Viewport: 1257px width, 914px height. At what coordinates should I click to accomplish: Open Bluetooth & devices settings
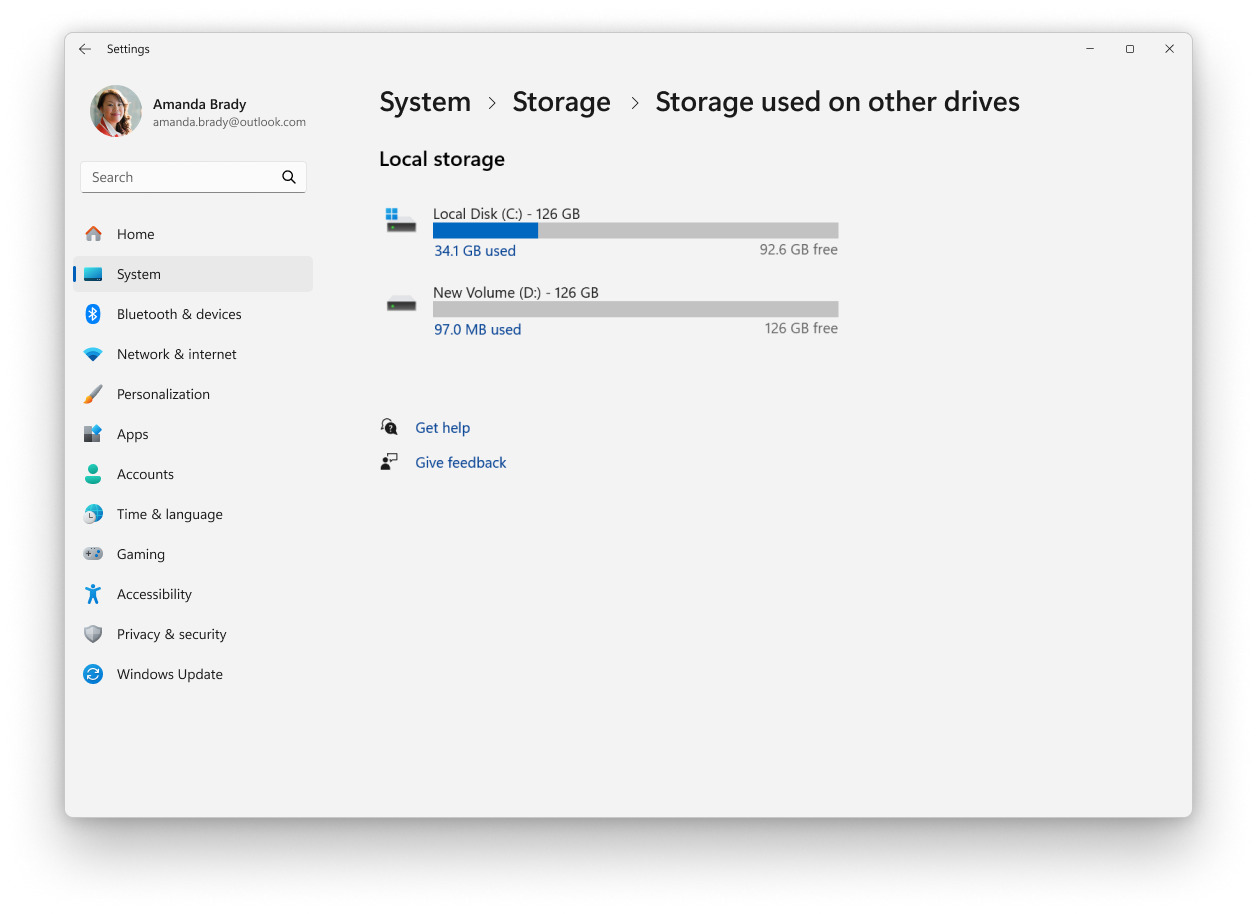(x=193, y=314)
